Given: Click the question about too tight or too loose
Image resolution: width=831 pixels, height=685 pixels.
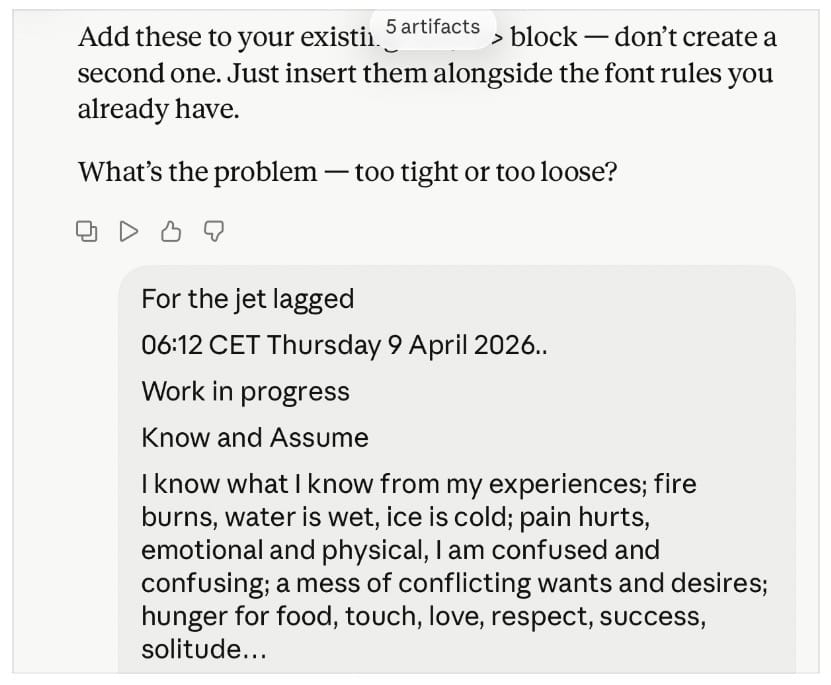Looking at the screenshot, I should [347, 172].
